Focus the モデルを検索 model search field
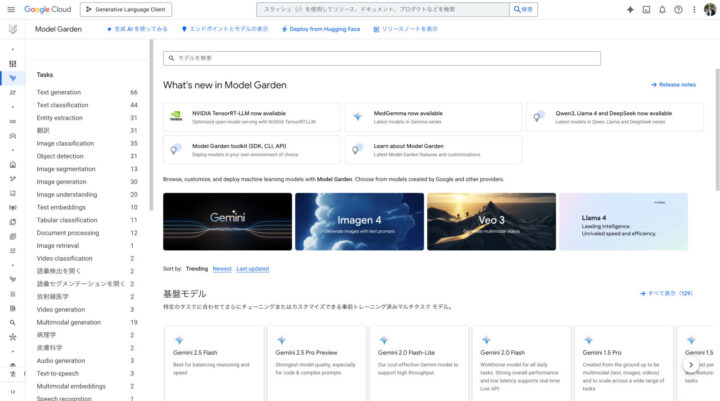The image size is (720, 401). (x=382, y=58)
